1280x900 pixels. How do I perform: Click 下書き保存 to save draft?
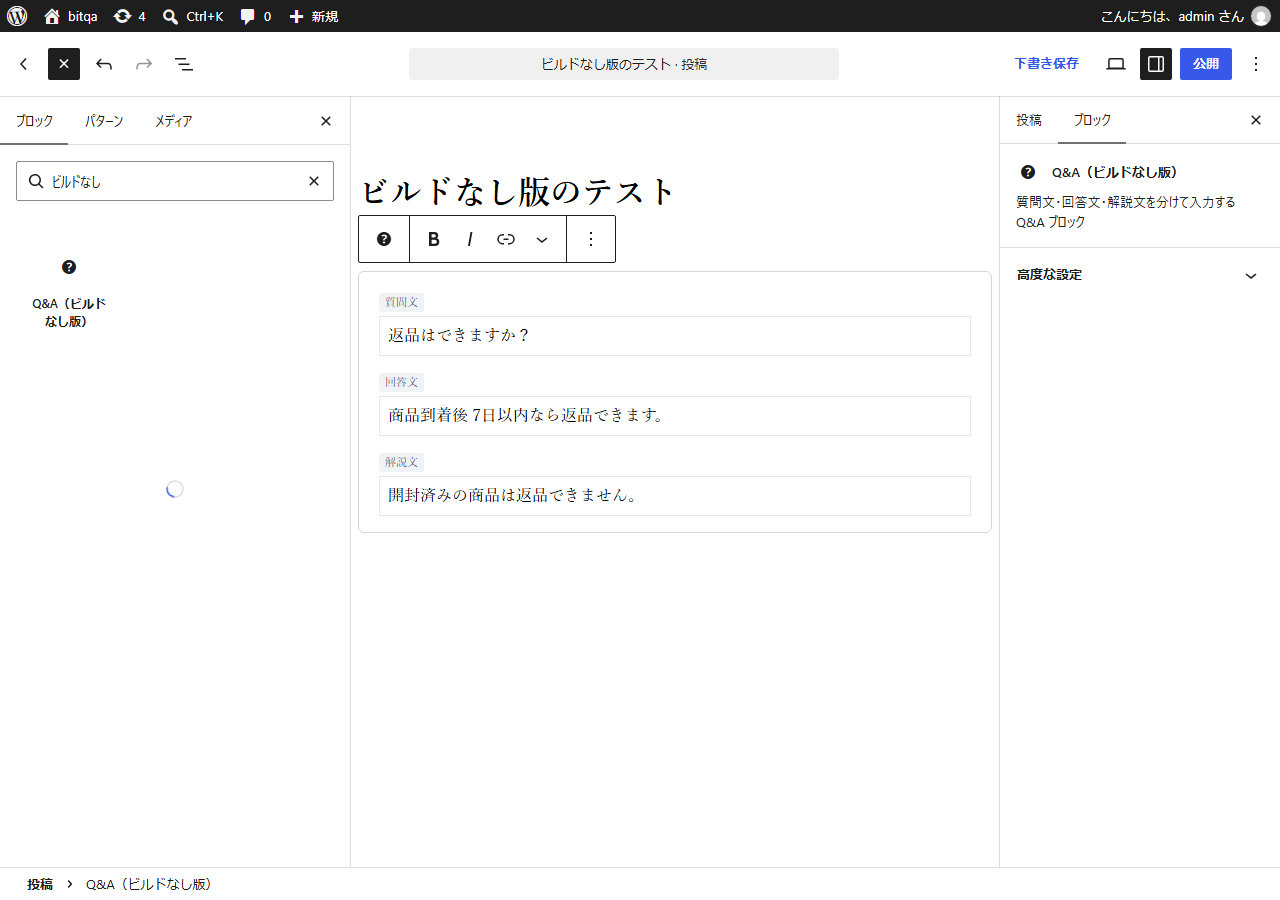pos(1046,64)
